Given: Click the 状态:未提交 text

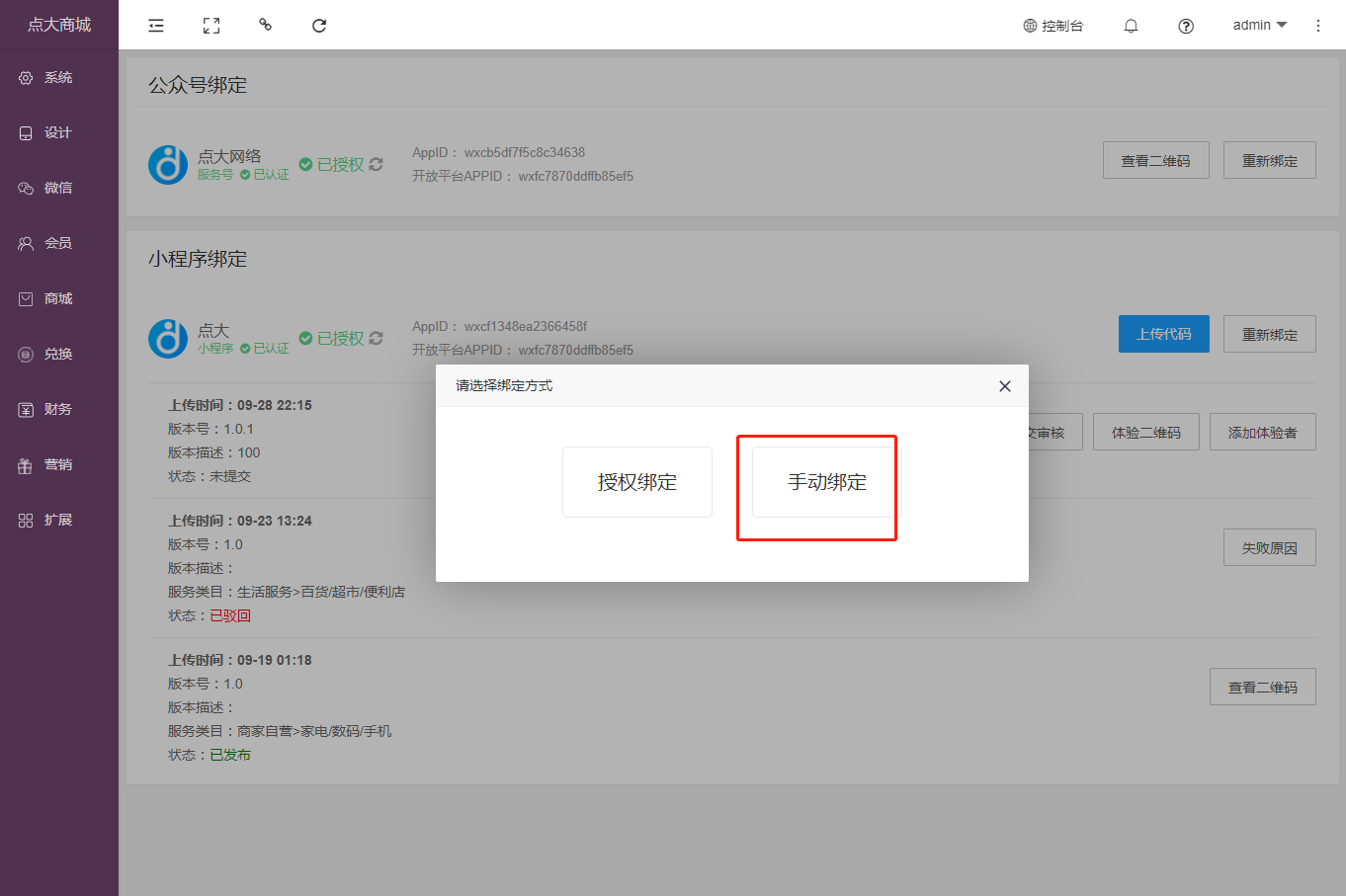Looking at the screenshot, I should (210, 476).
